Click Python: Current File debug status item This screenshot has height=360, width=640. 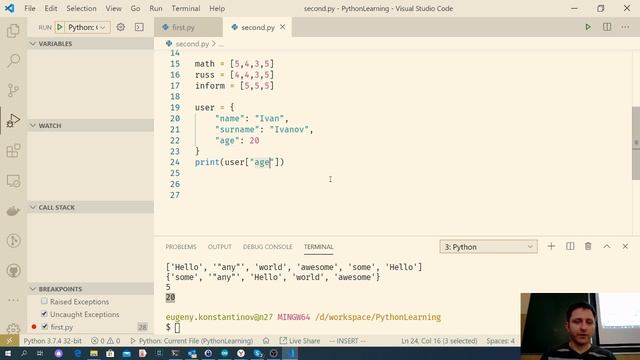[191, 341]
